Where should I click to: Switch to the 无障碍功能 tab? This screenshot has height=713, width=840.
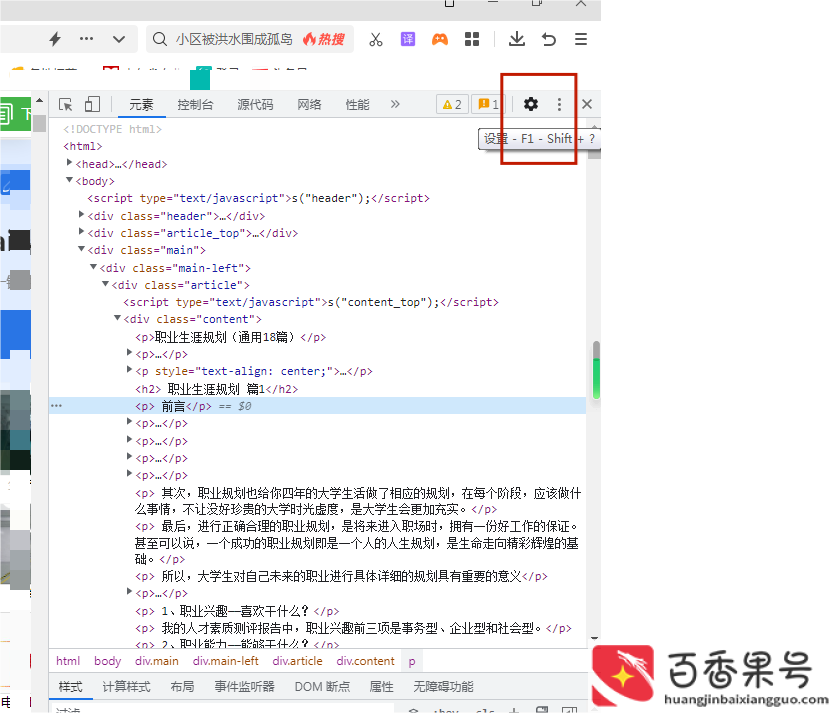(x=443, y=687)
